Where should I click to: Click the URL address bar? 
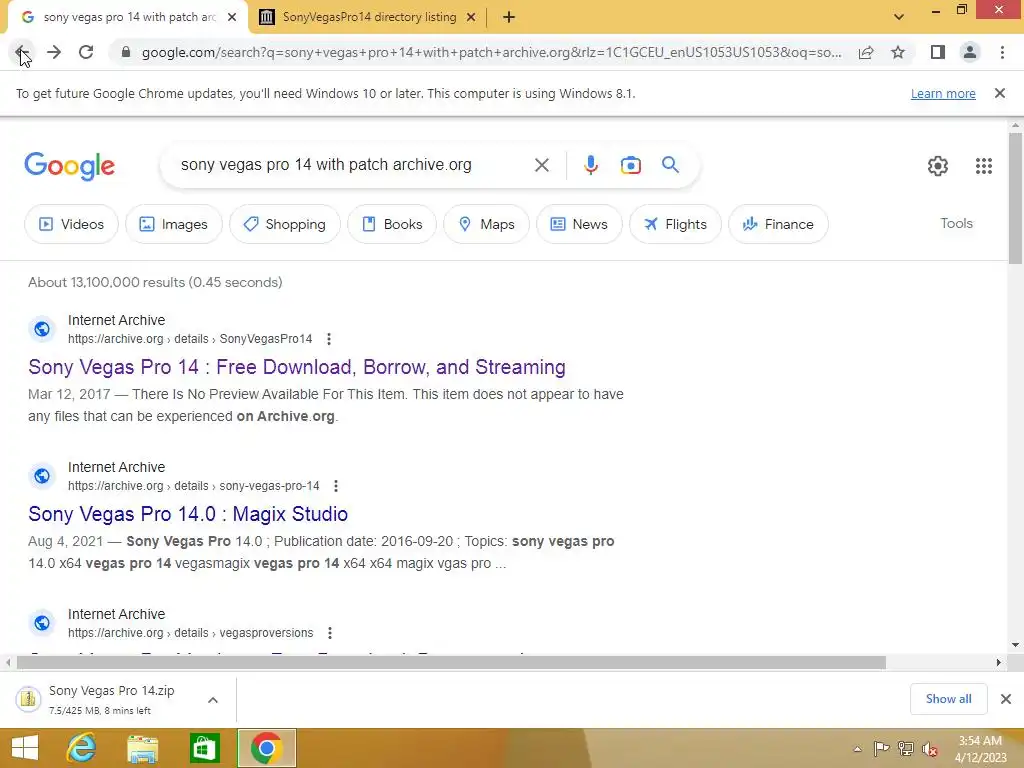click(491, 52)
